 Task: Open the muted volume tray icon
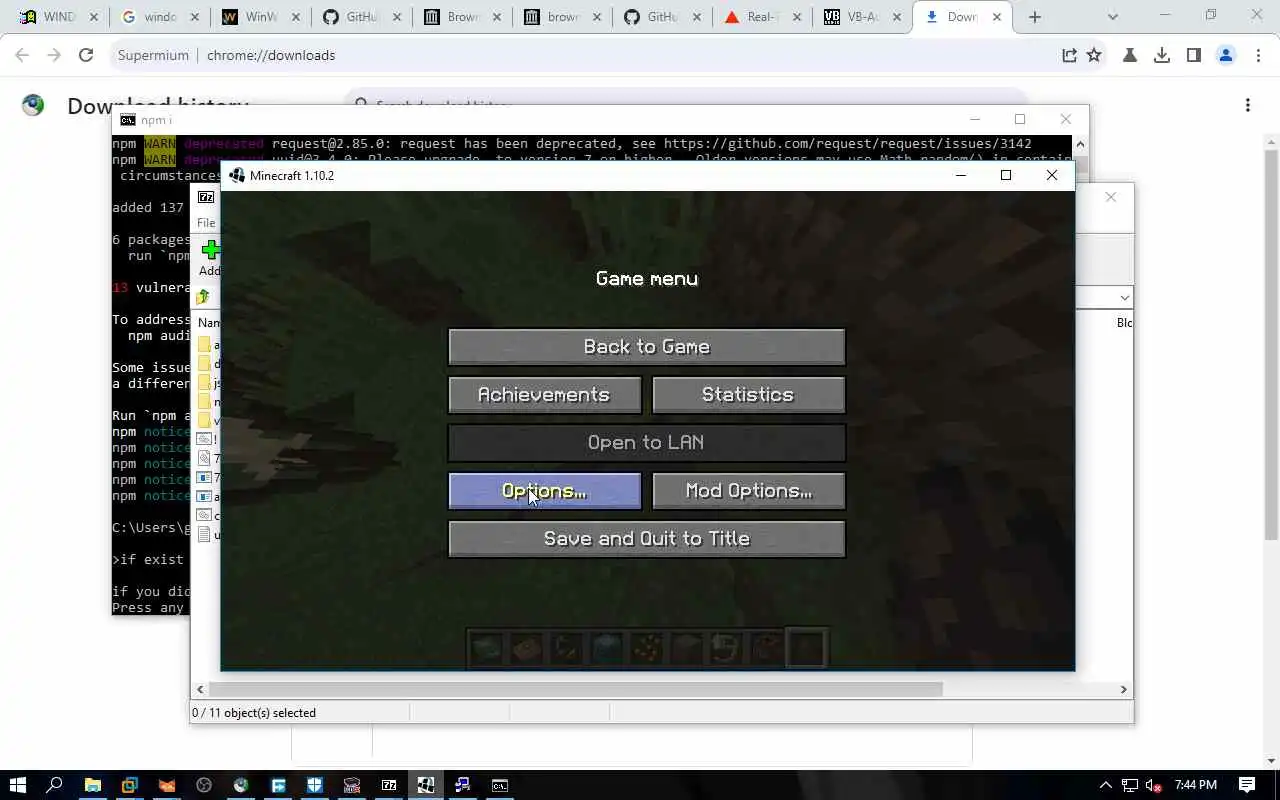click(1154, 785)
